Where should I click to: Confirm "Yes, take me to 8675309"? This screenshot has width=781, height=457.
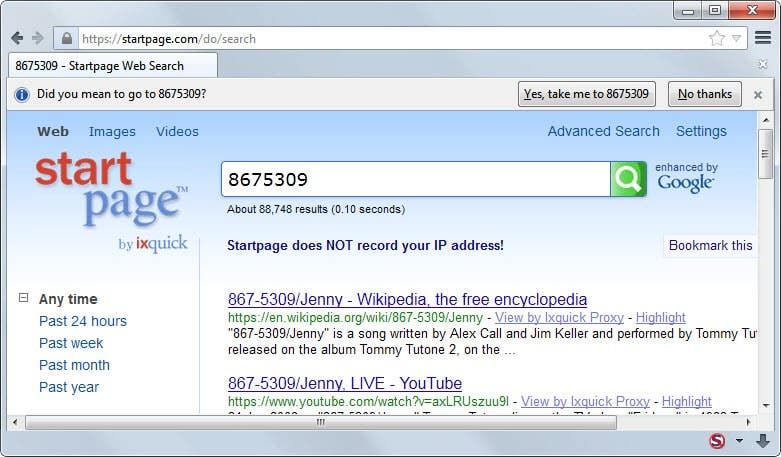tap(587, 94)
